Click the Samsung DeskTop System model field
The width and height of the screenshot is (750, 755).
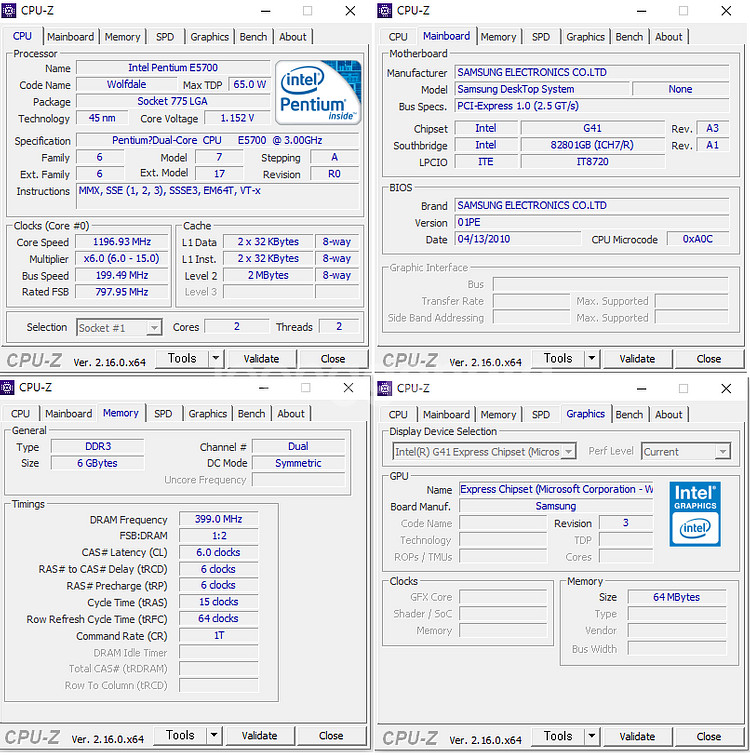pos(542,90)
